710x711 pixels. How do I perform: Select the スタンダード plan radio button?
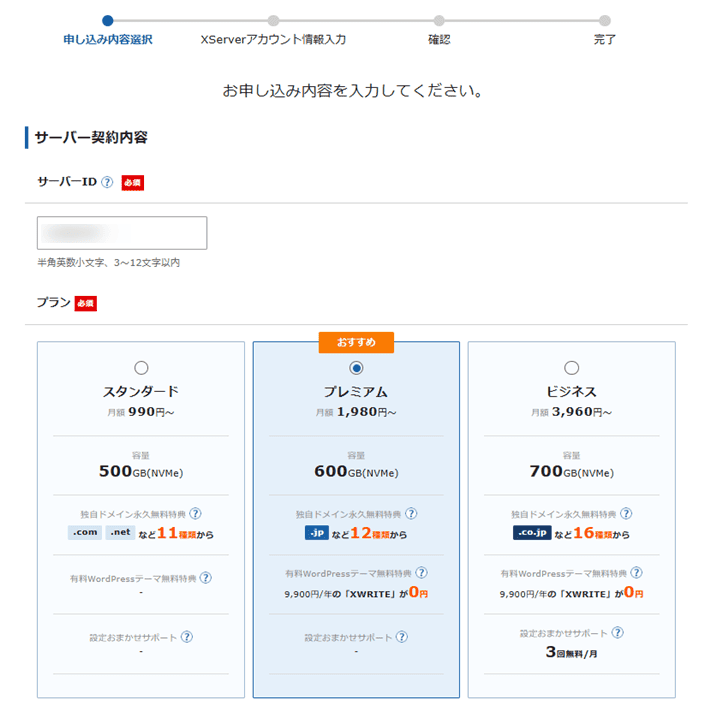(141, 368)
